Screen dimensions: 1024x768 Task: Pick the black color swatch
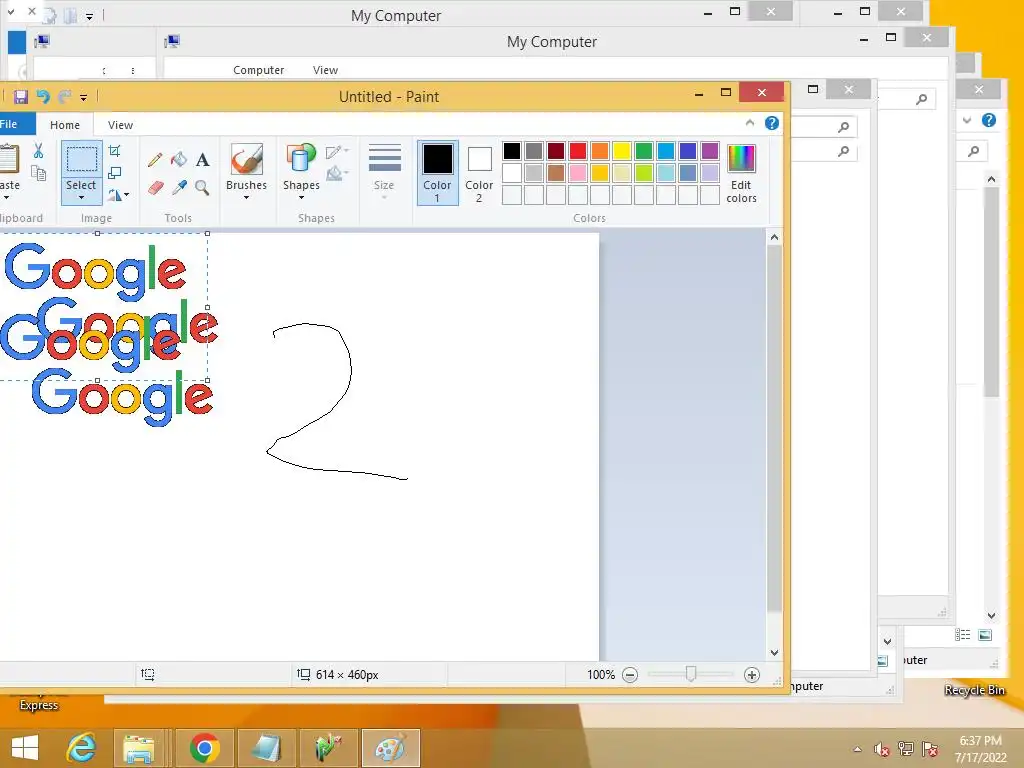pyautogui.click(x=512, y=151)
